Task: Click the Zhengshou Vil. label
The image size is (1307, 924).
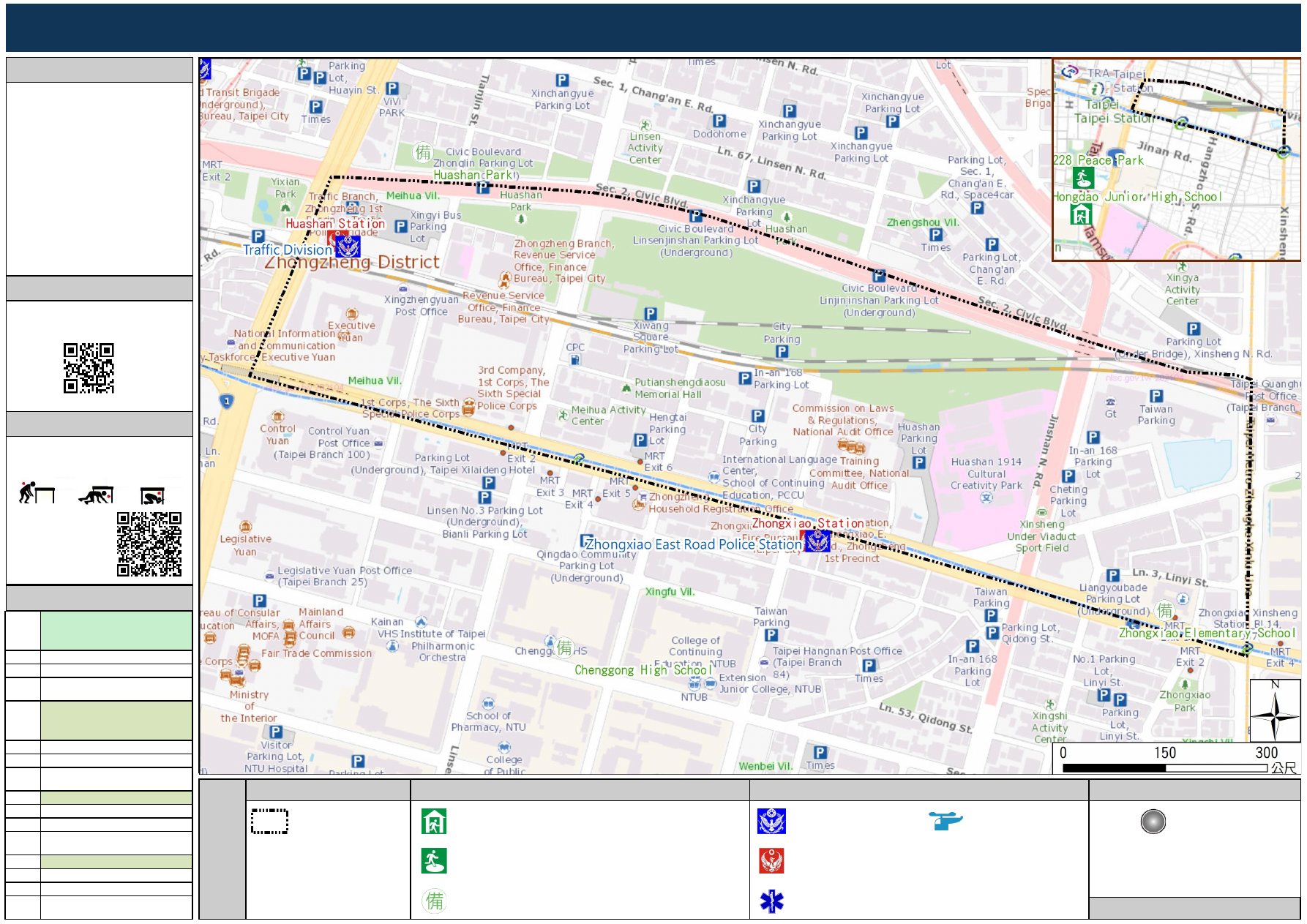Action: [922, 222]
